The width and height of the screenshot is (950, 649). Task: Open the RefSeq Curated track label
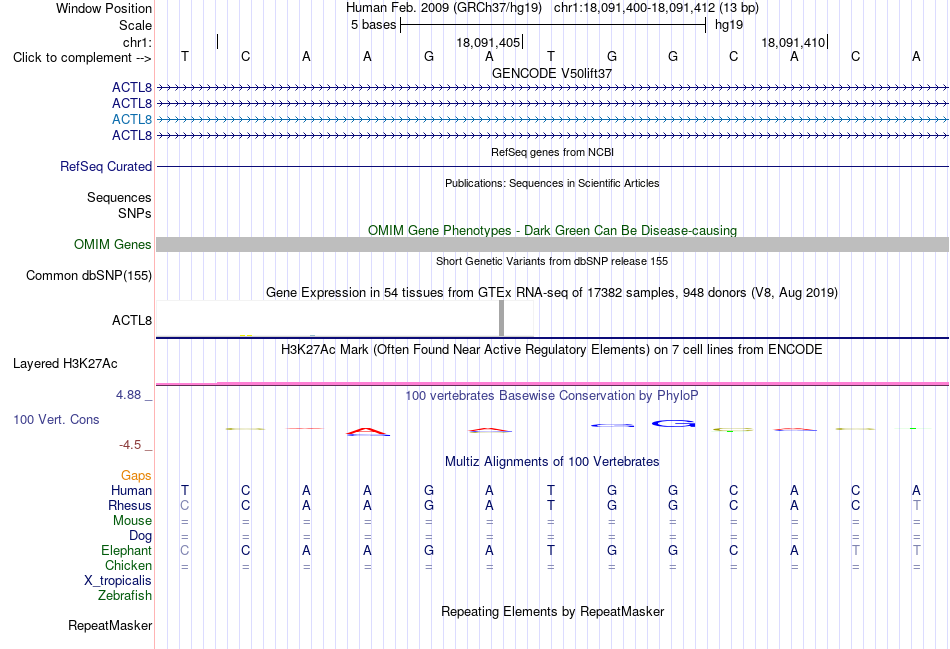[106, 166]
